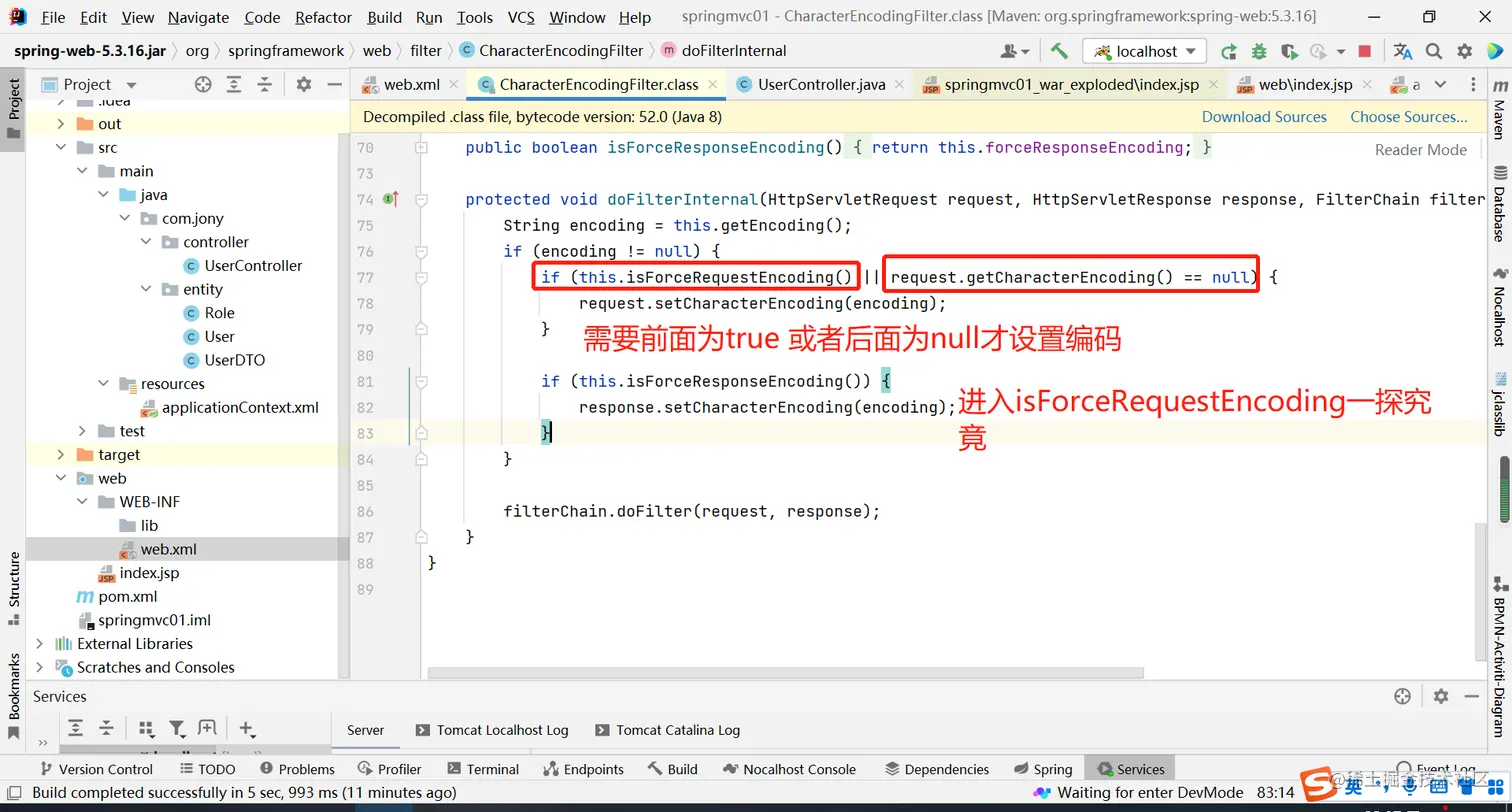Open IDE settings gear in the main toolbar
The image size is (1512, 812).
(1465, 51)
